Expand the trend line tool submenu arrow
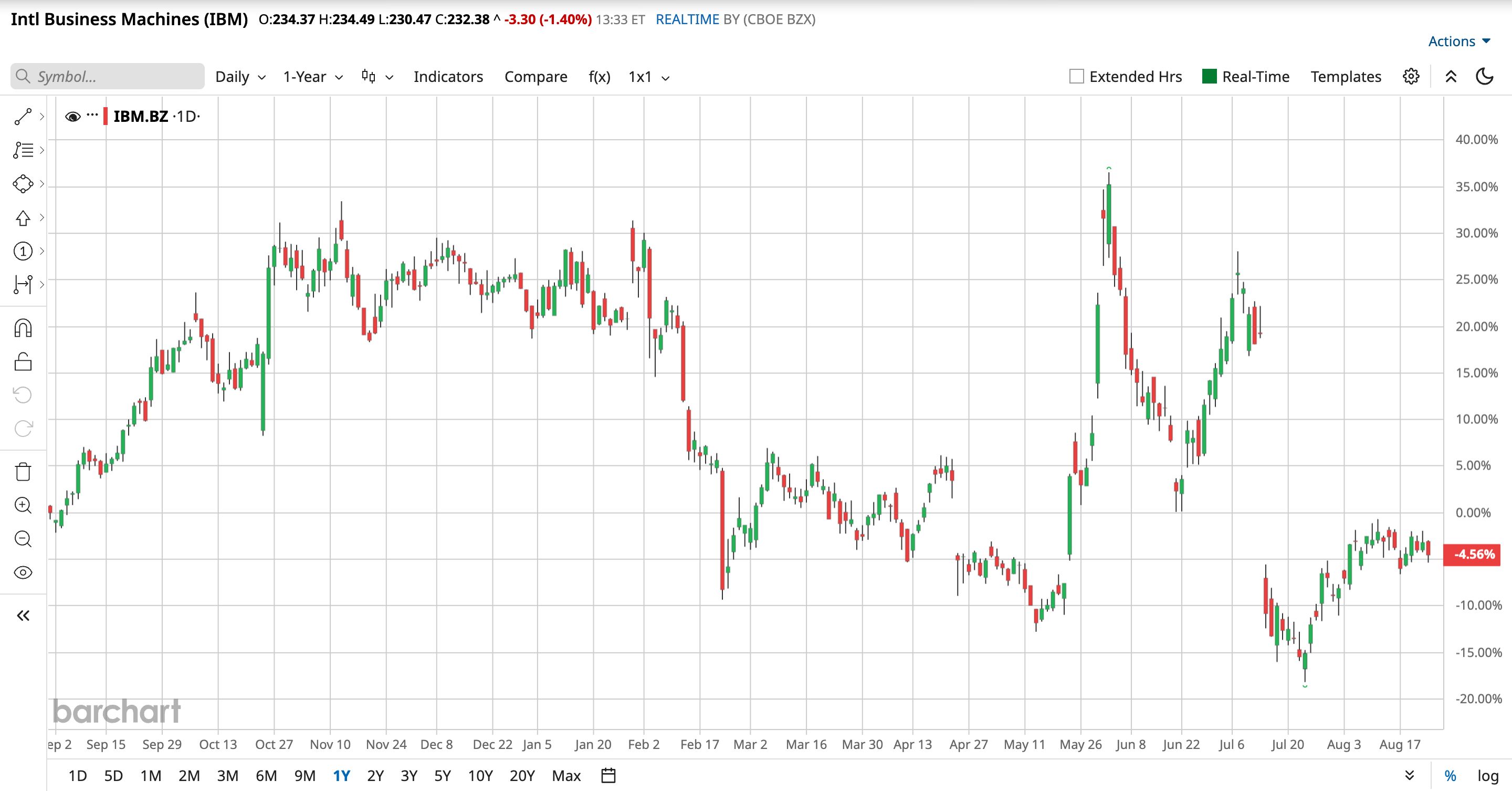 click(41, 117)
